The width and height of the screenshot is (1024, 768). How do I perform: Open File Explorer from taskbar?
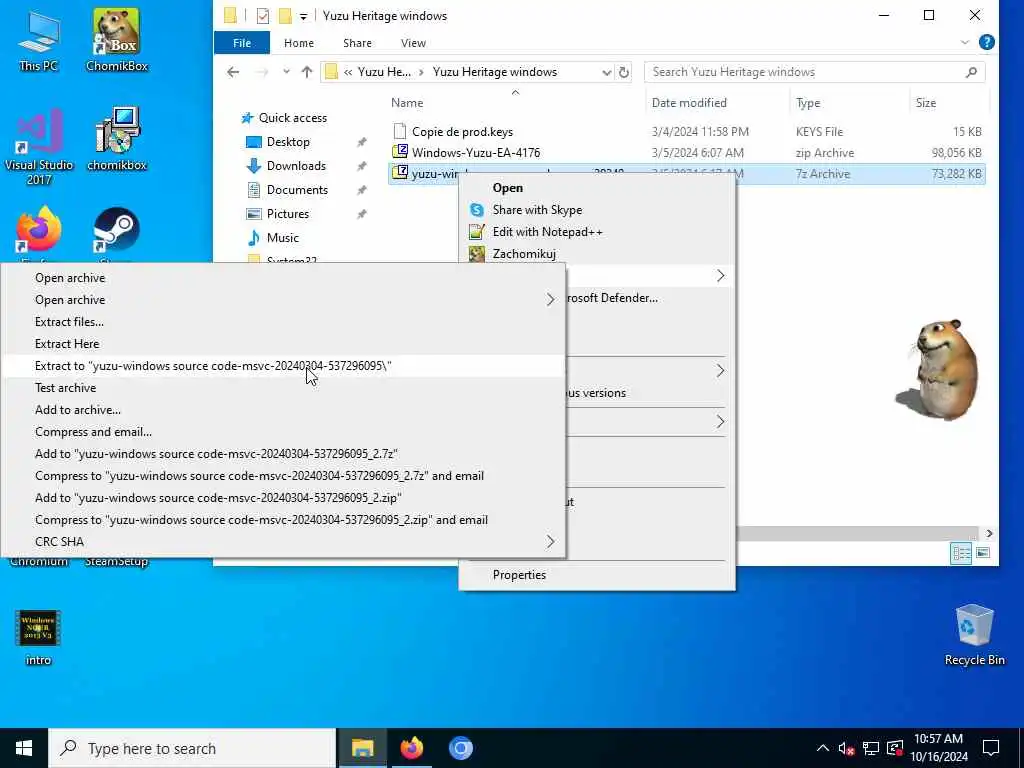[x=362, y=748]
